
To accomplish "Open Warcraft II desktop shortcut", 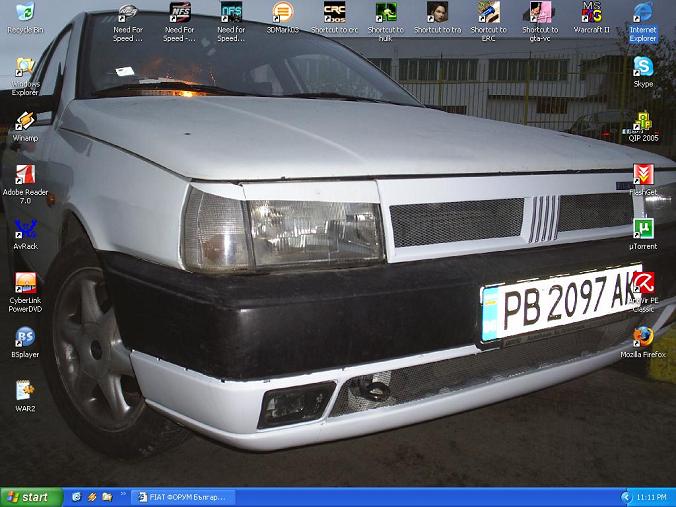I will tap(592, 14).
